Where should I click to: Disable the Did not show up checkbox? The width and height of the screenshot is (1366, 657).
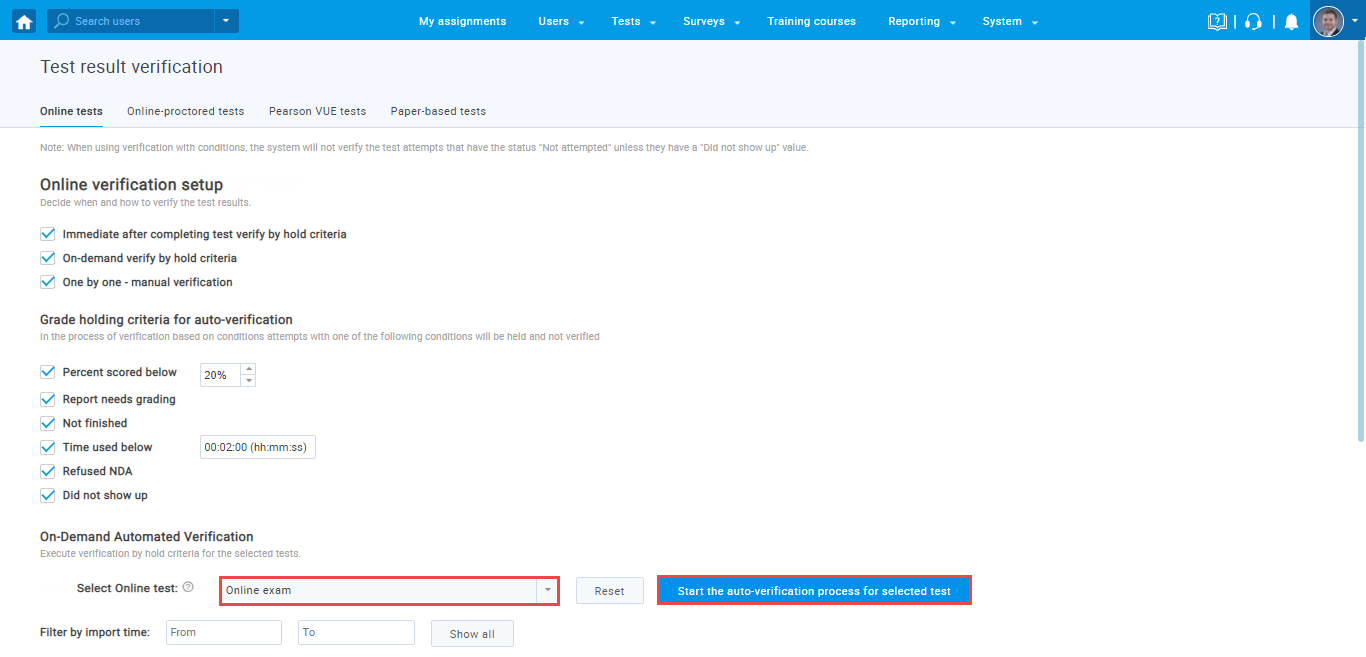point(47,495)
